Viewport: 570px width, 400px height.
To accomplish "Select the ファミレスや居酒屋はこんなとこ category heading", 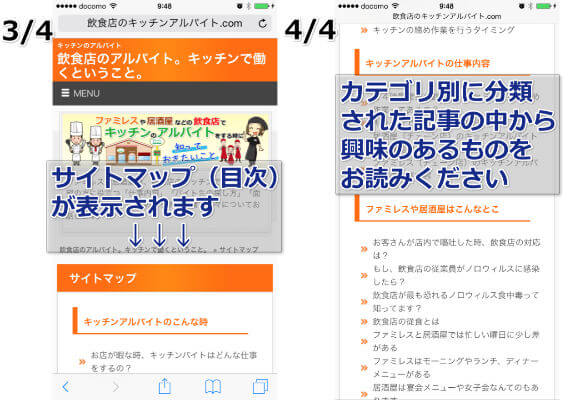I will point(432,209).
